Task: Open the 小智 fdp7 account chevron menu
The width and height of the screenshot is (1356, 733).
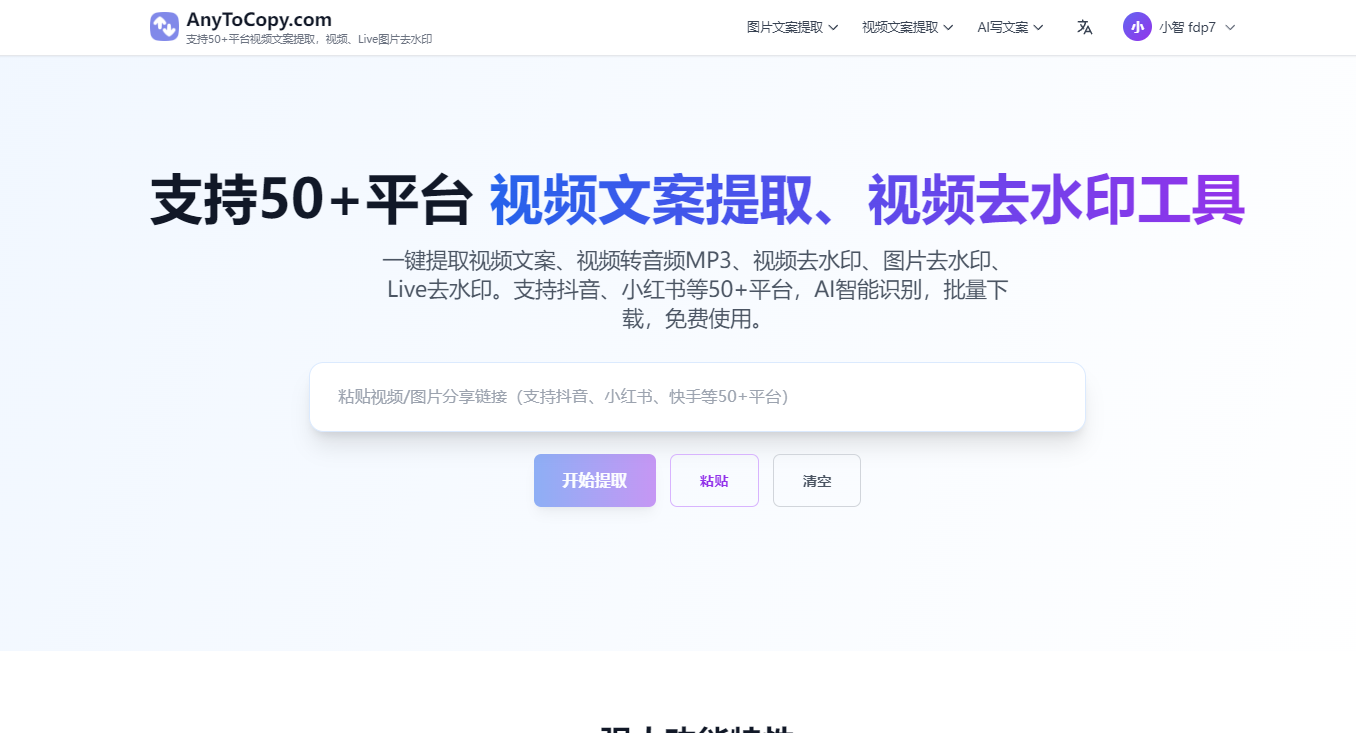Action: 1230,27
